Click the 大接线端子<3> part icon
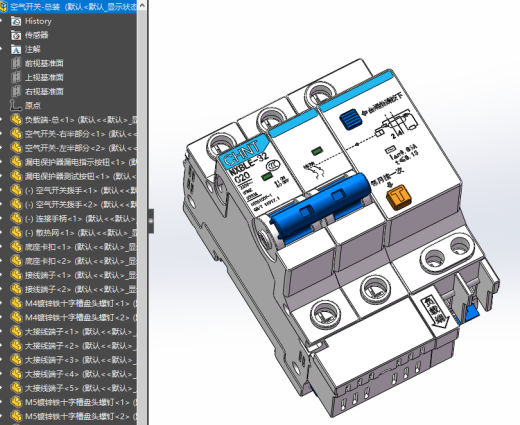 [16, 360]
